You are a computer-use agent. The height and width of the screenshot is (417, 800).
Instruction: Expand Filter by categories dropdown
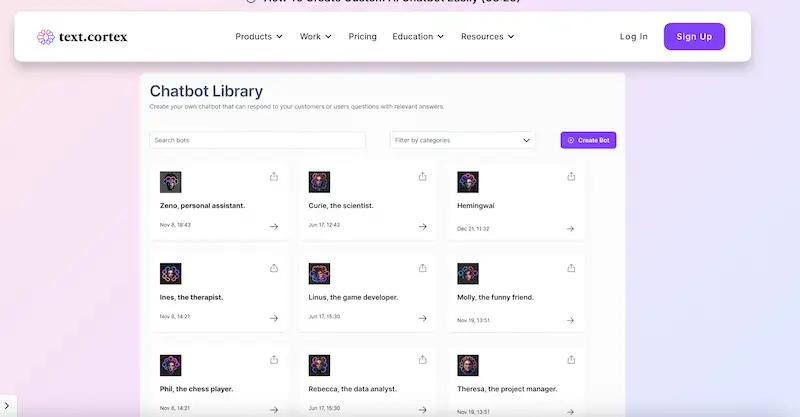click(462, 141)
